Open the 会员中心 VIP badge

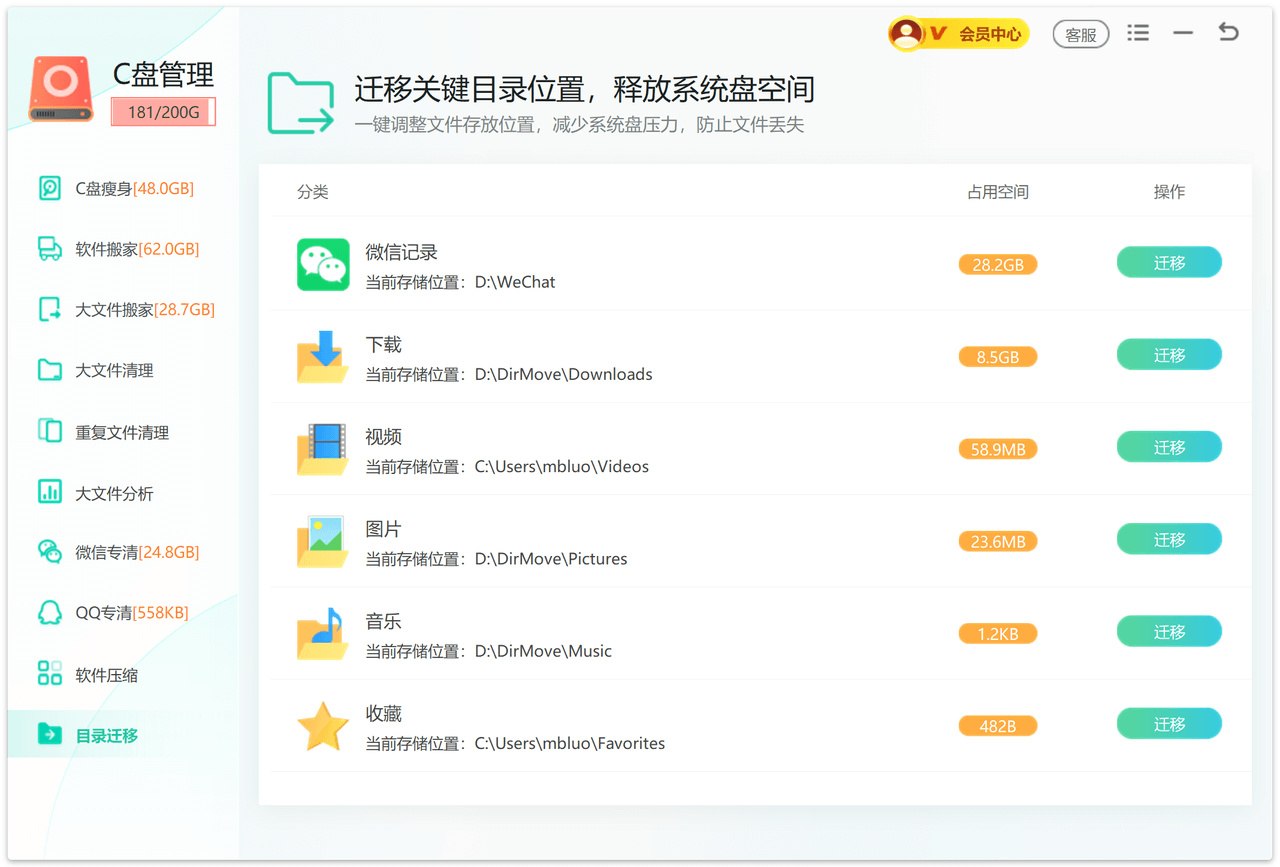coord(958,34)
